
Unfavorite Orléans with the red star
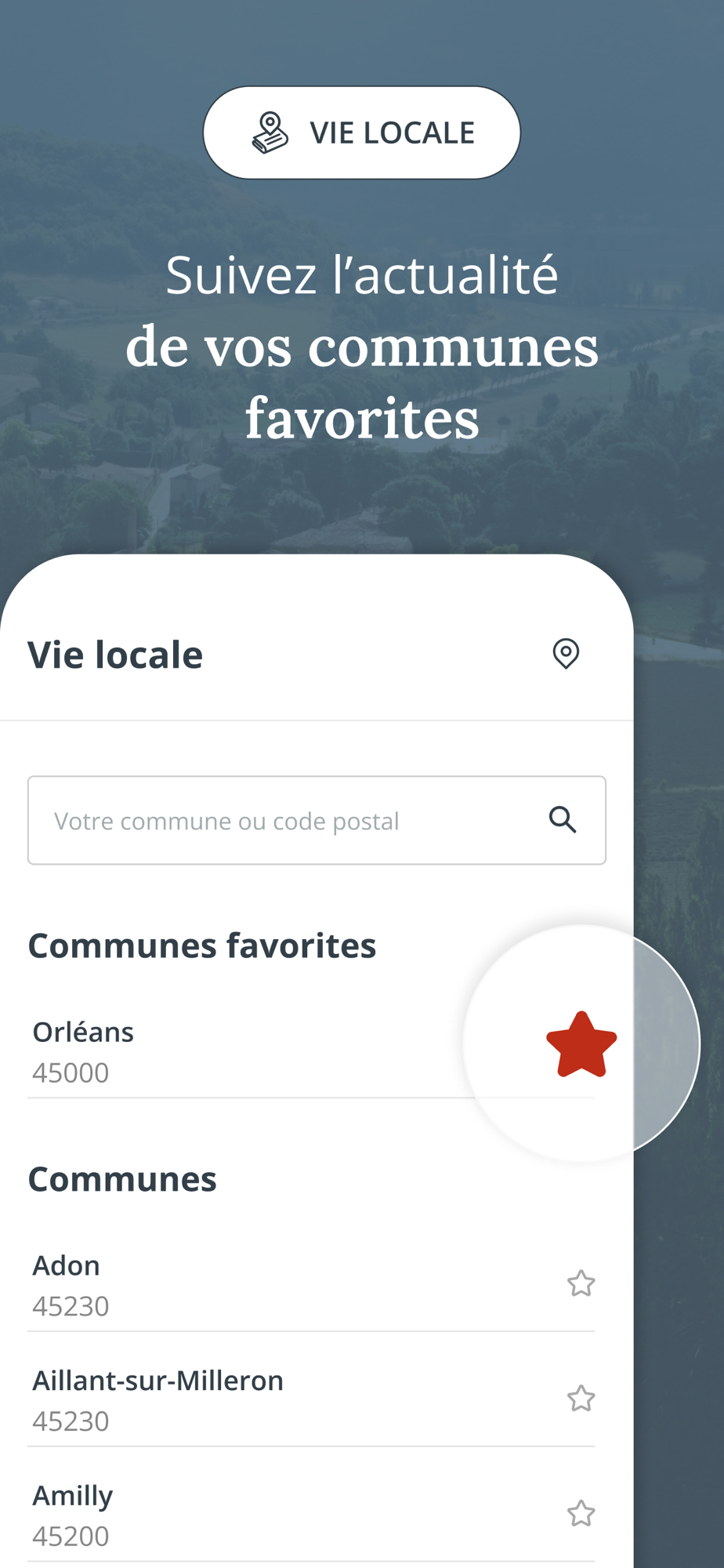coord(581,1044)
